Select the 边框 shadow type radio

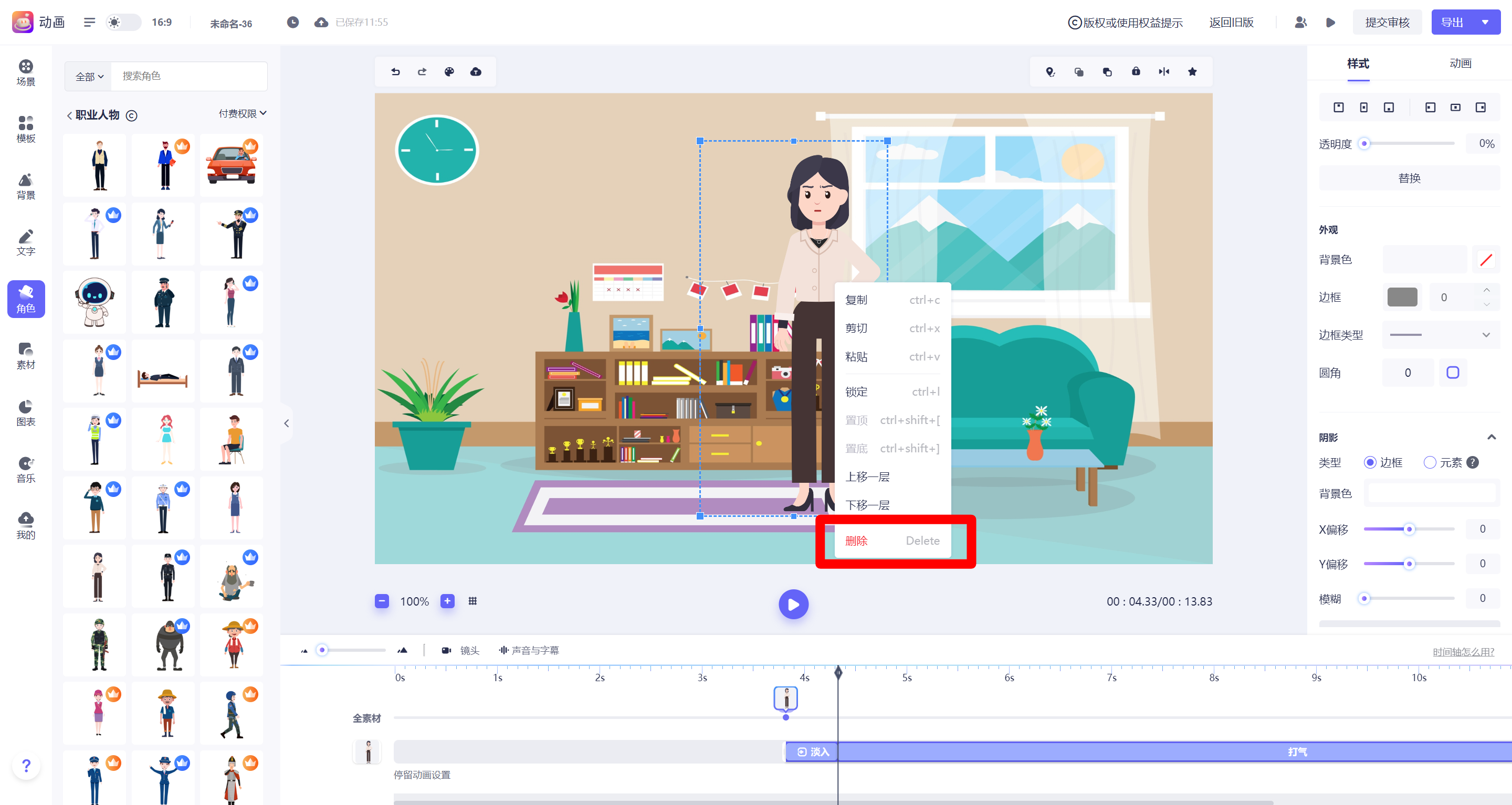coord(1370,462)
